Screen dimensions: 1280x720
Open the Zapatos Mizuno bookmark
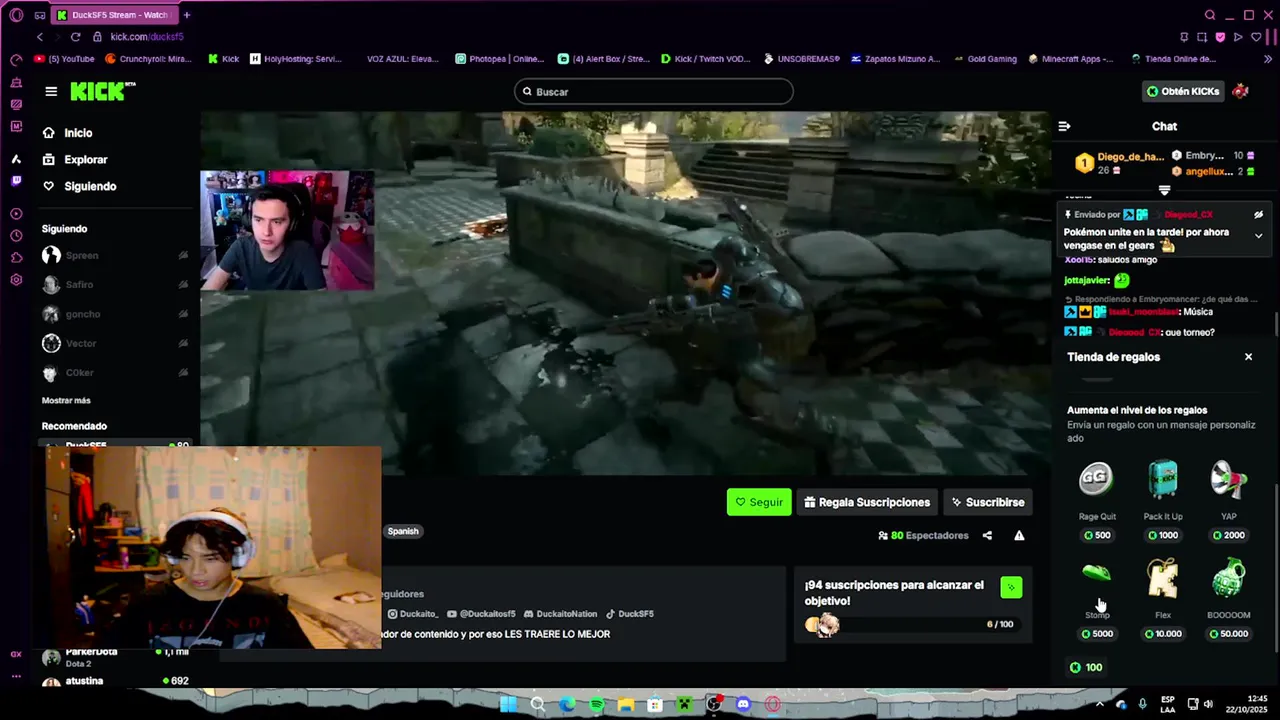(x=896, y=59)
